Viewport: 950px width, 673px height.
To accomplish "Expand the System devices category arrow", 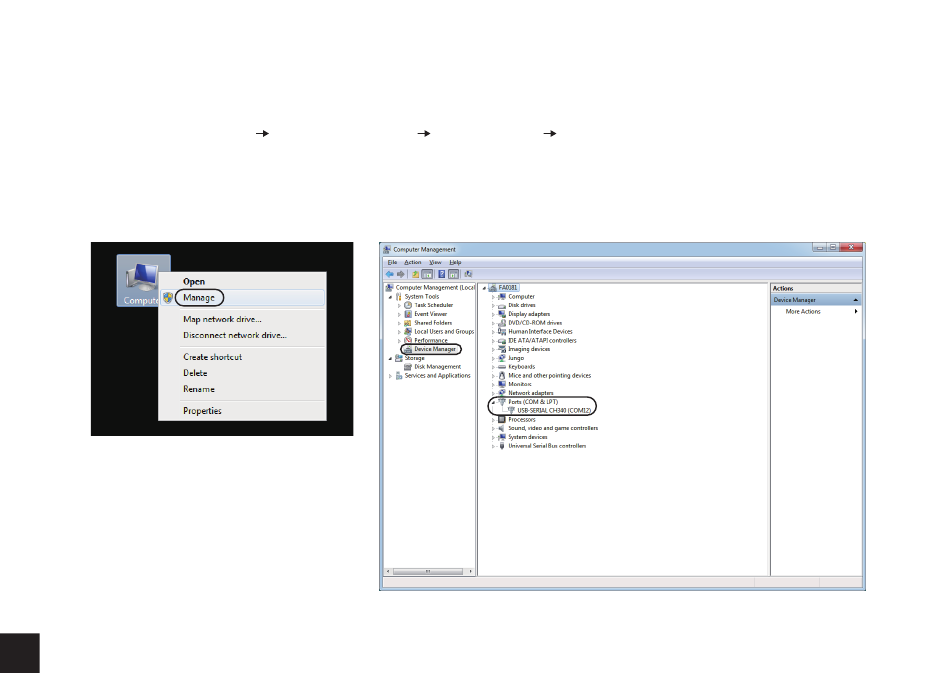I will (x=493, y=437).
